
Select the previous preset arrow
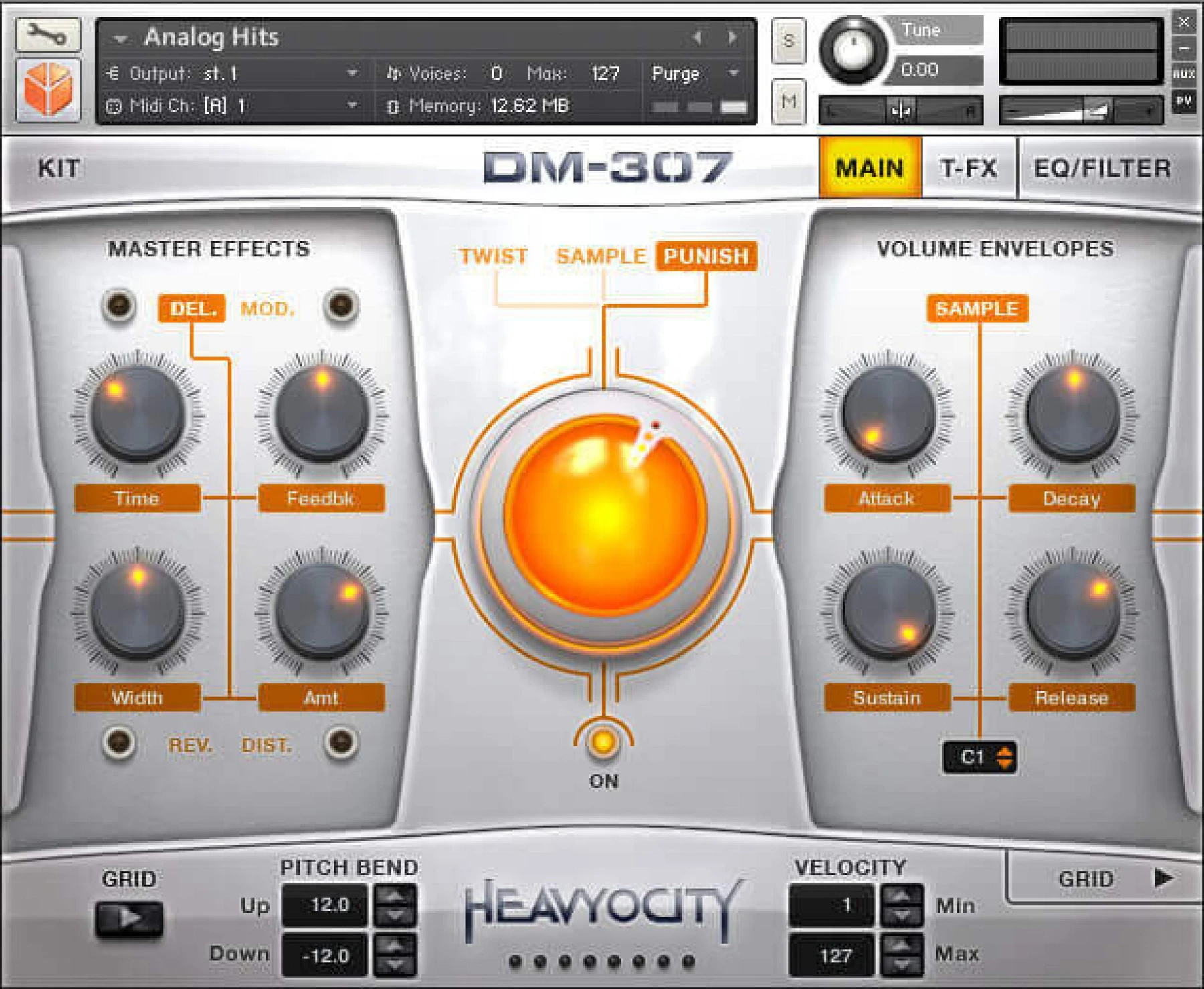698,37
